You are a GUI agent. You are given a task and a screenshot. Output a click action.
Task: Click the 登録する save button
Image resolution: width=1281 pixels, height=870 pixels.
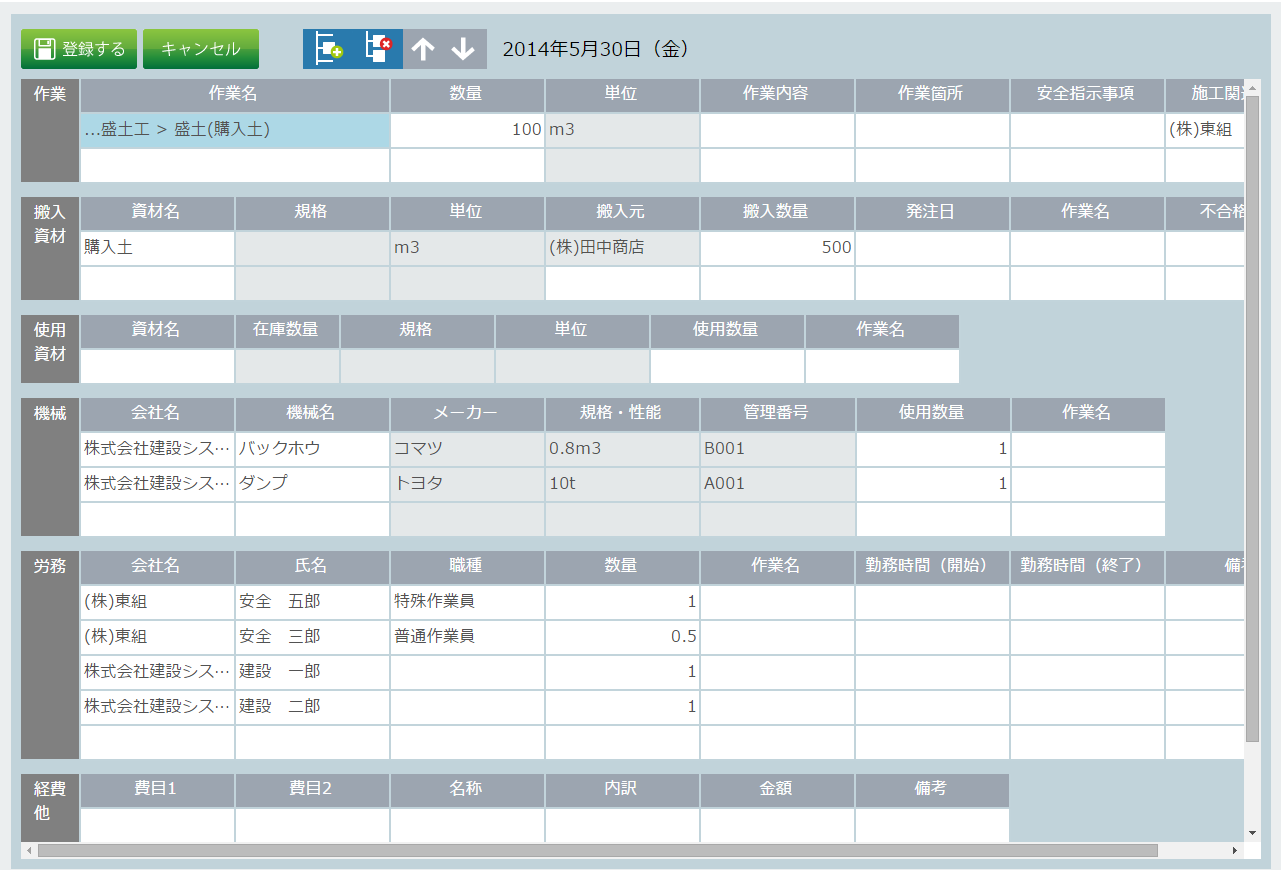point(79,49)
